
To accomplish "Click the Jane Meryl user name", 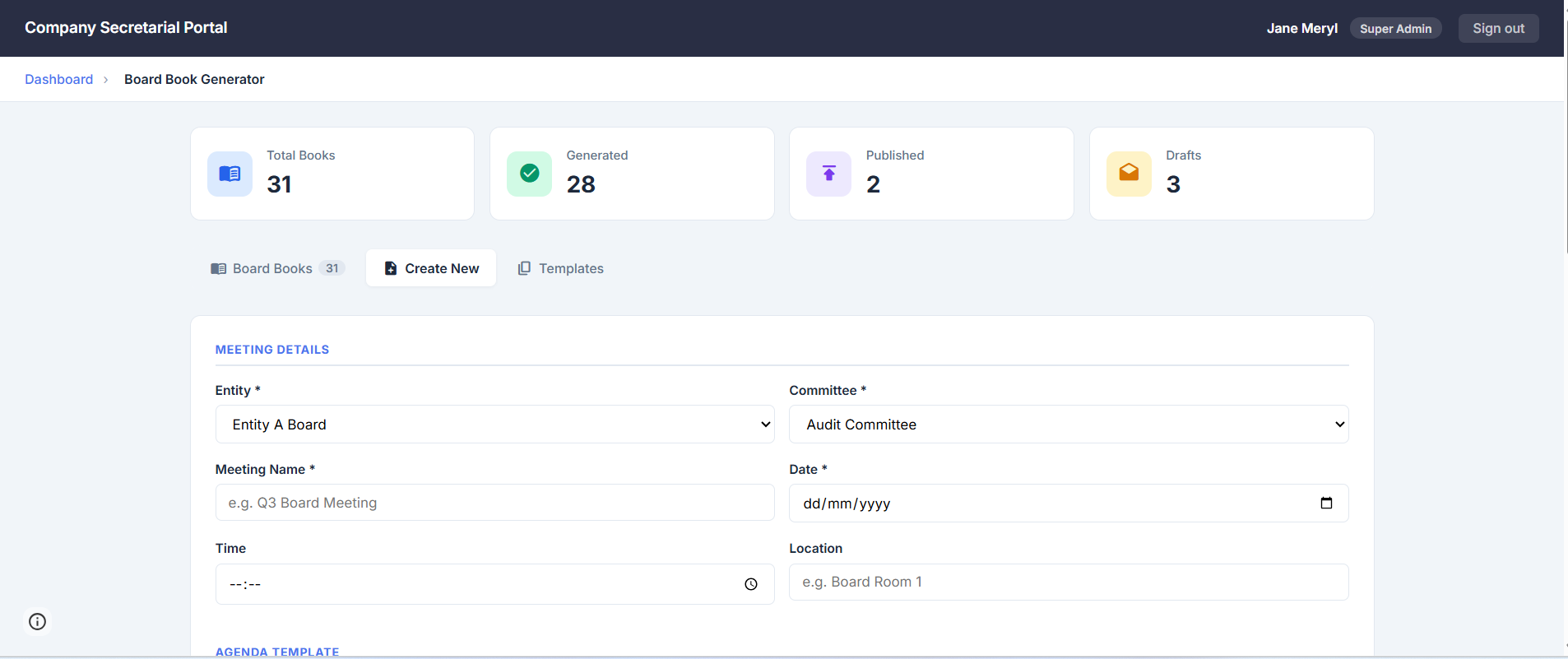I will pyautogui.click(x=1302, y=29).
